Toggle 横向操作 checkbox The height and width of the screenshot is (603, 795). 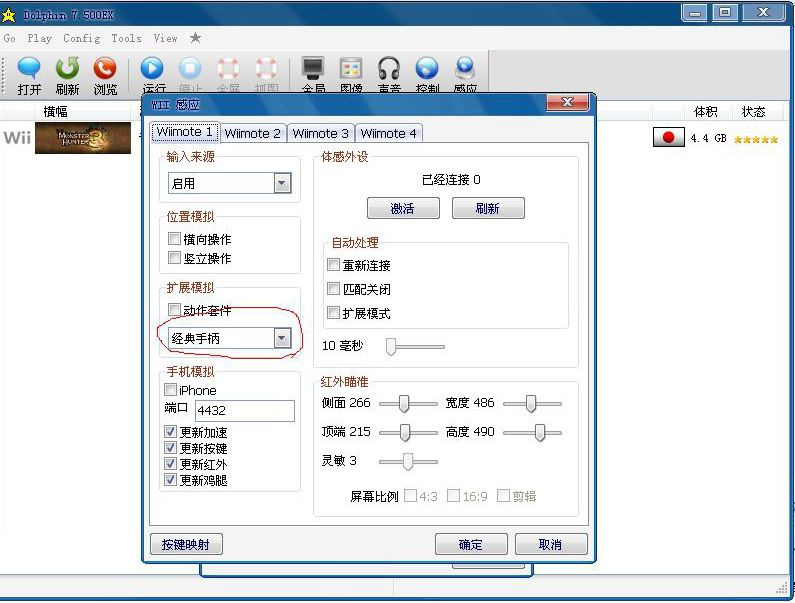point(174,238)
